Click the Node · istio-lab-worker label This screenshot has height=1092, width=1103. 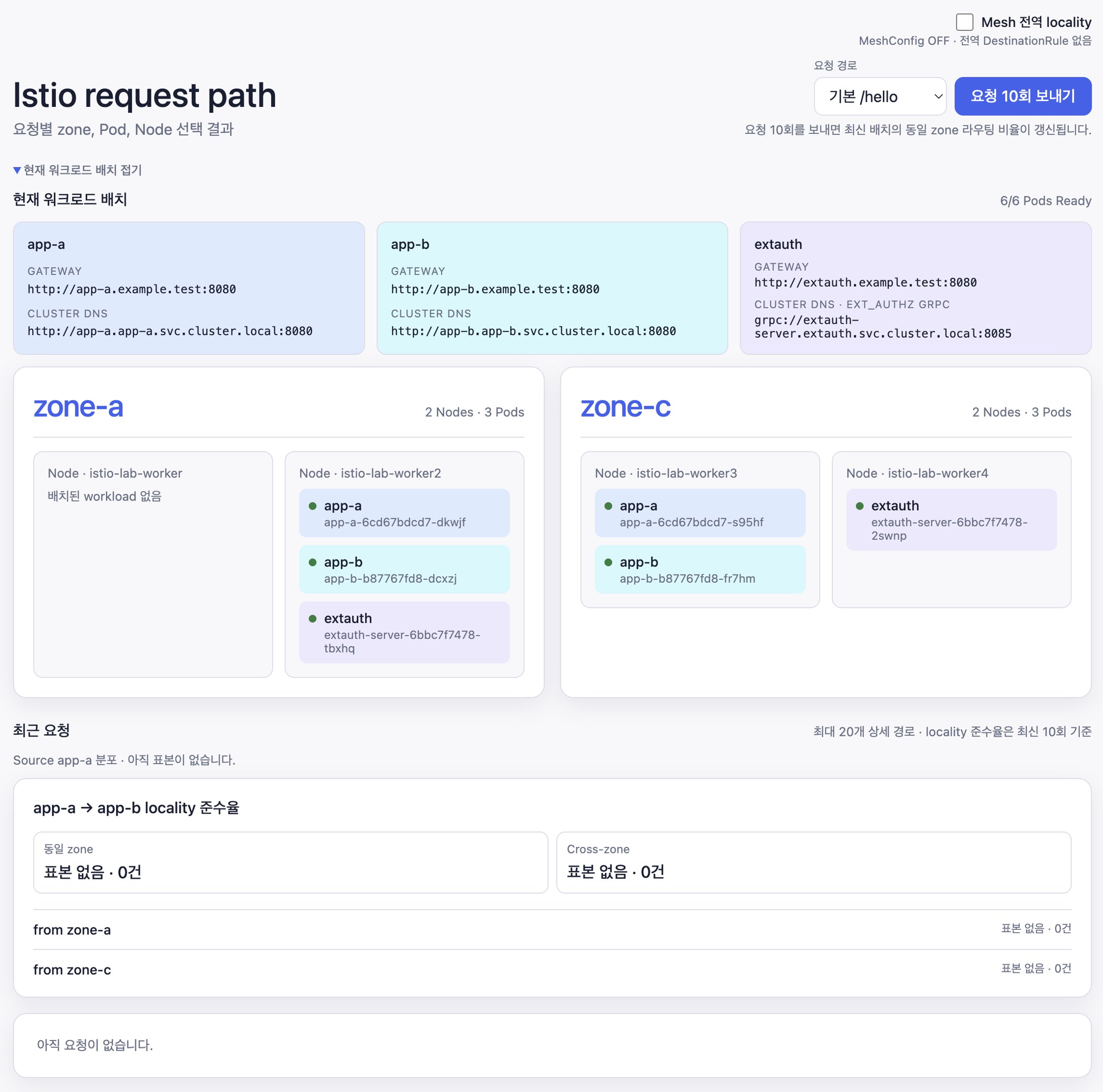[x=115, y=473]
